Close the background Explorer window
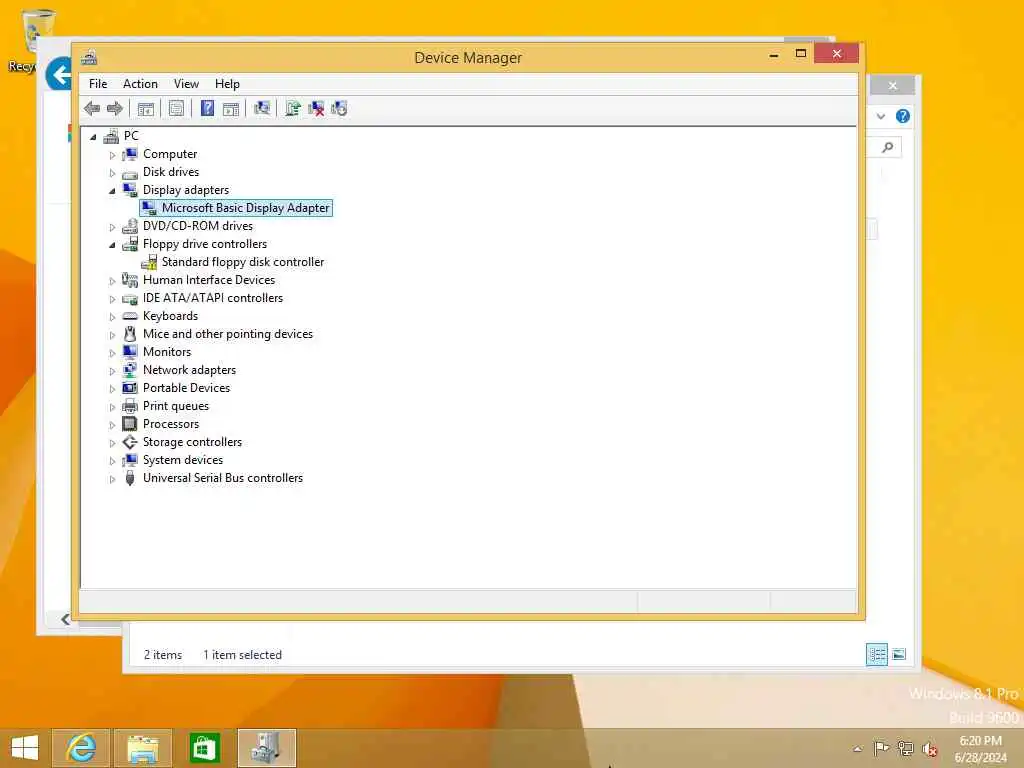This screenshot has height=768, width=1024. [x=893, y=86]
